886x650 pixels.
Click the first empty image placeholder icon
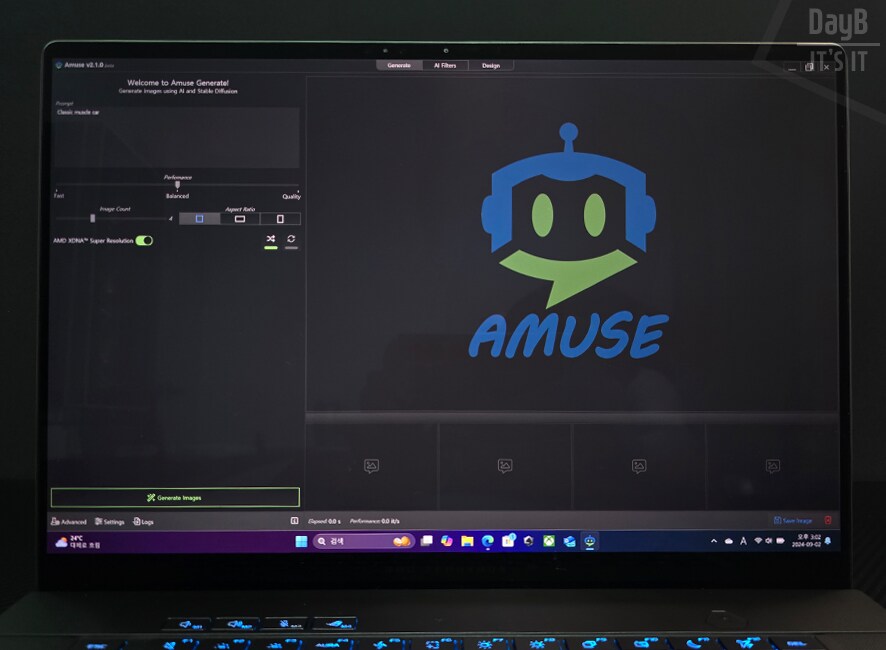(x=372, y=465)
